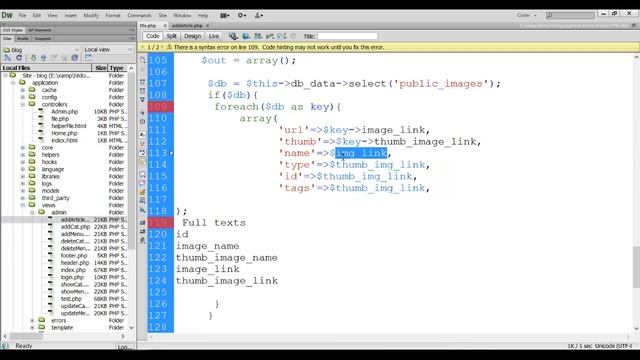
Task: Expand the errors folder
Action: click(32, 320)
